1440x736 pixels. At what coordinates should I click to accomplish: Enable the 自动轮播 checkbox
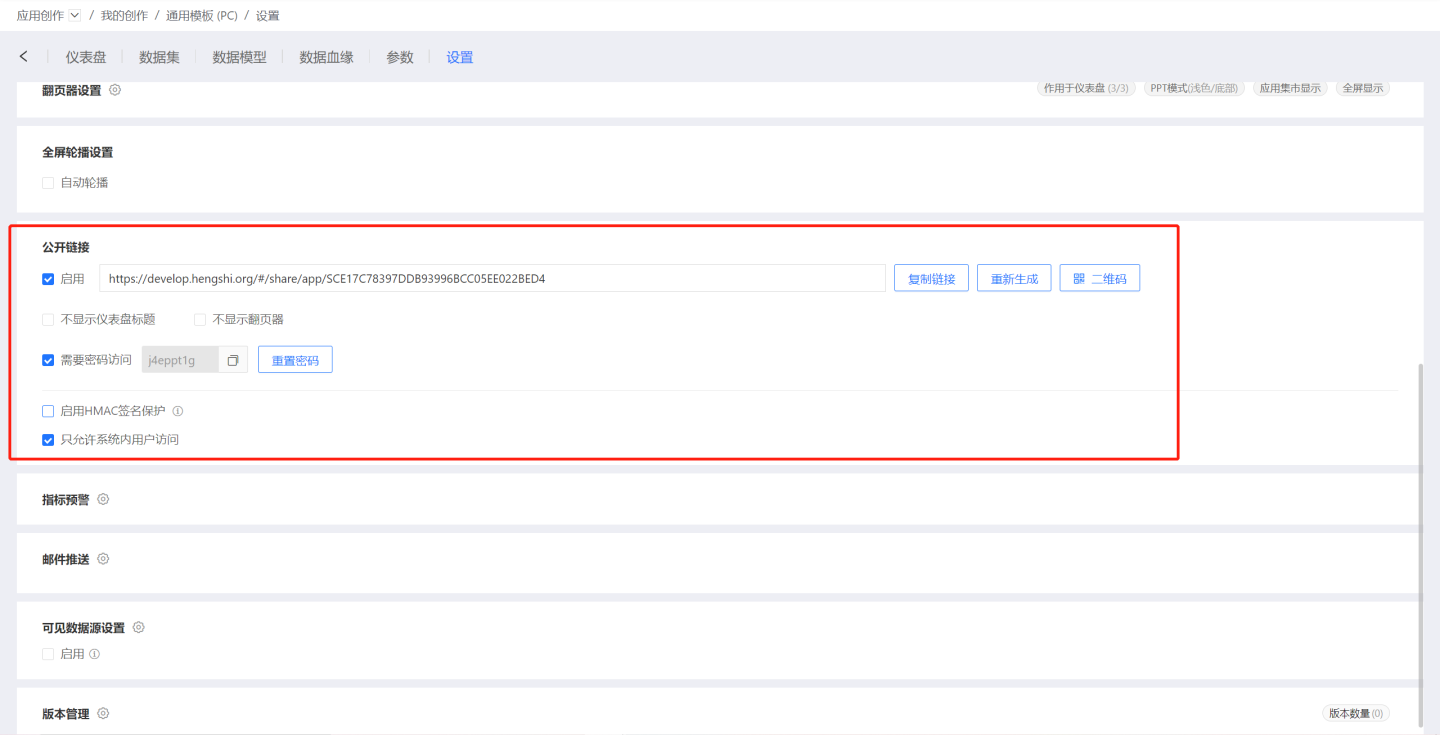click(48, 183)
